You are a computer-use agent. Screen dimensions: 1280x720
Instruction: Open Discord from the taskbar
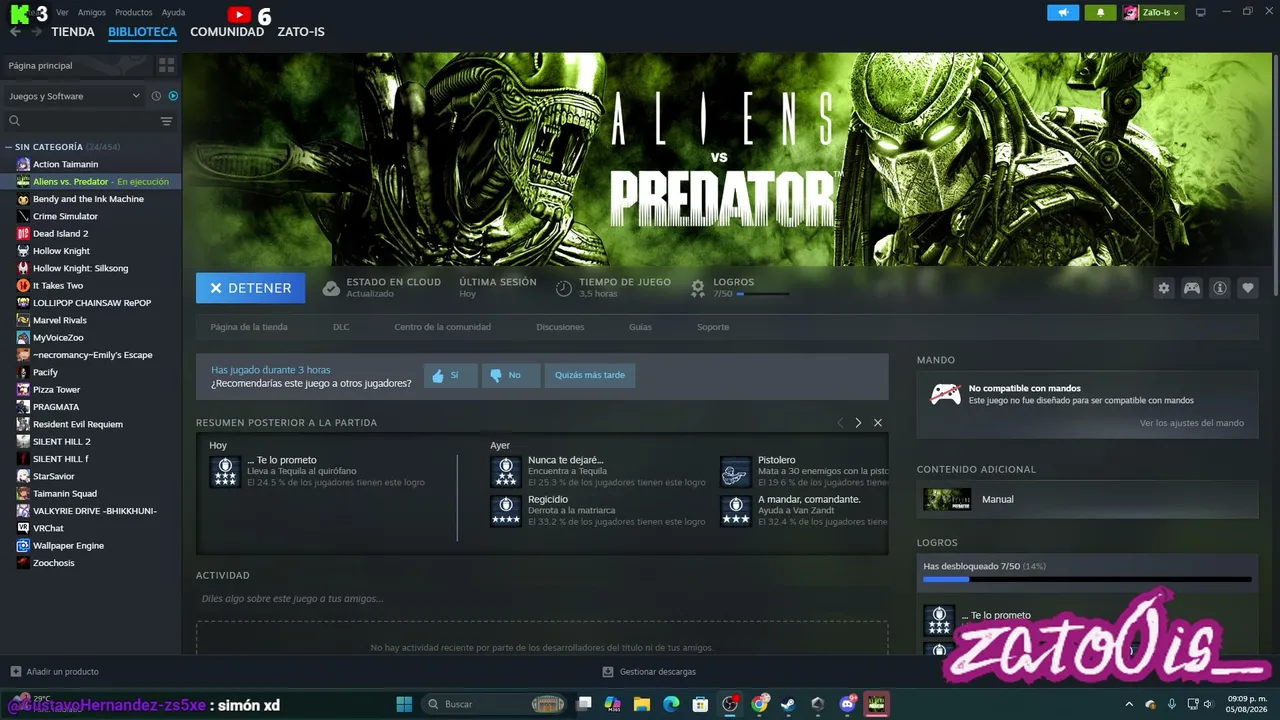tap(848, 704)
